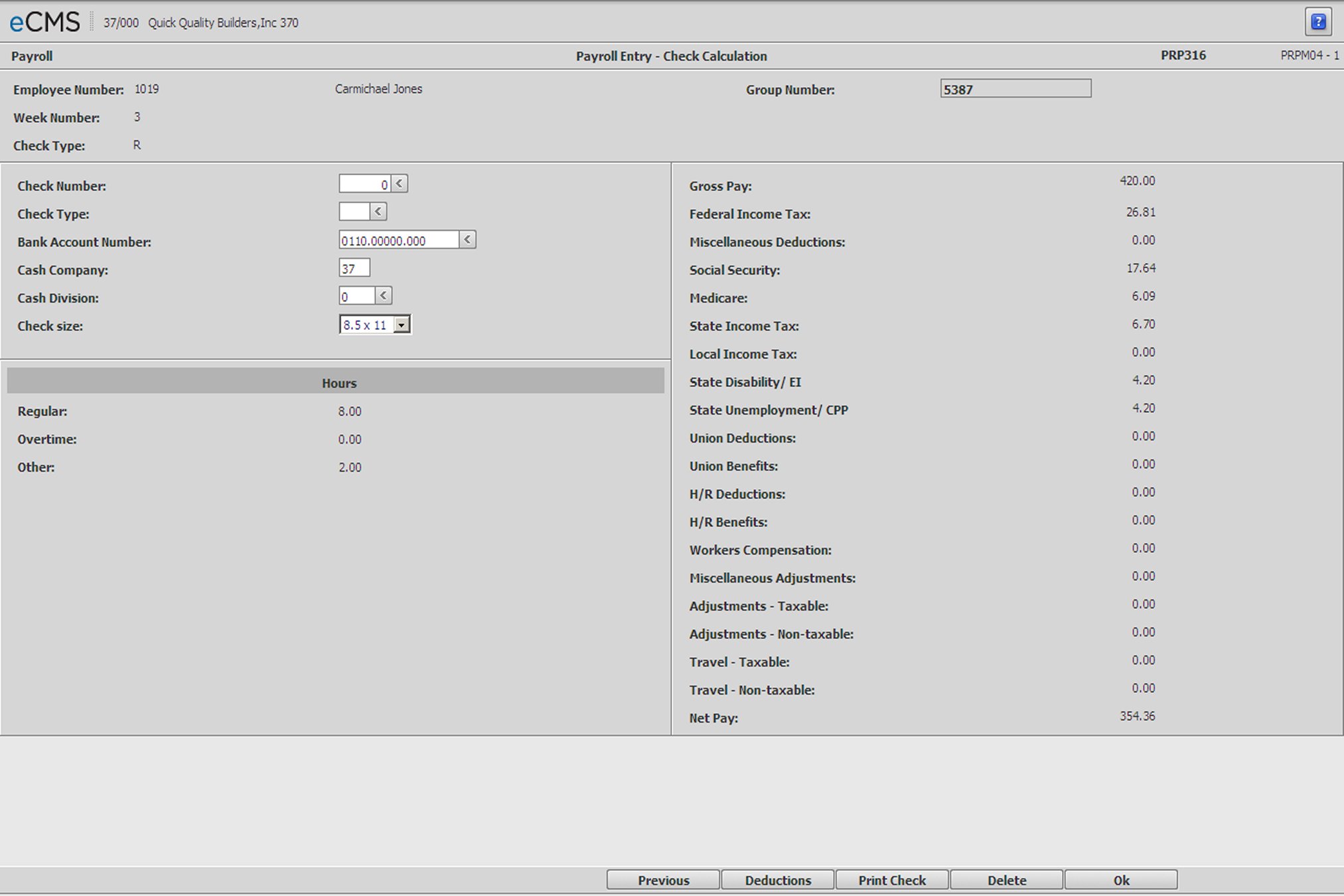
Task: Open lookup for Bank Account Number
Action: 467,240
